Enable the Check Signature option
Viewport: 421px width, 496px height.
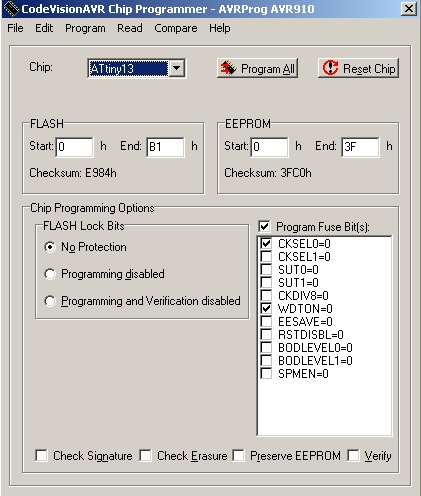pos(41,455)
